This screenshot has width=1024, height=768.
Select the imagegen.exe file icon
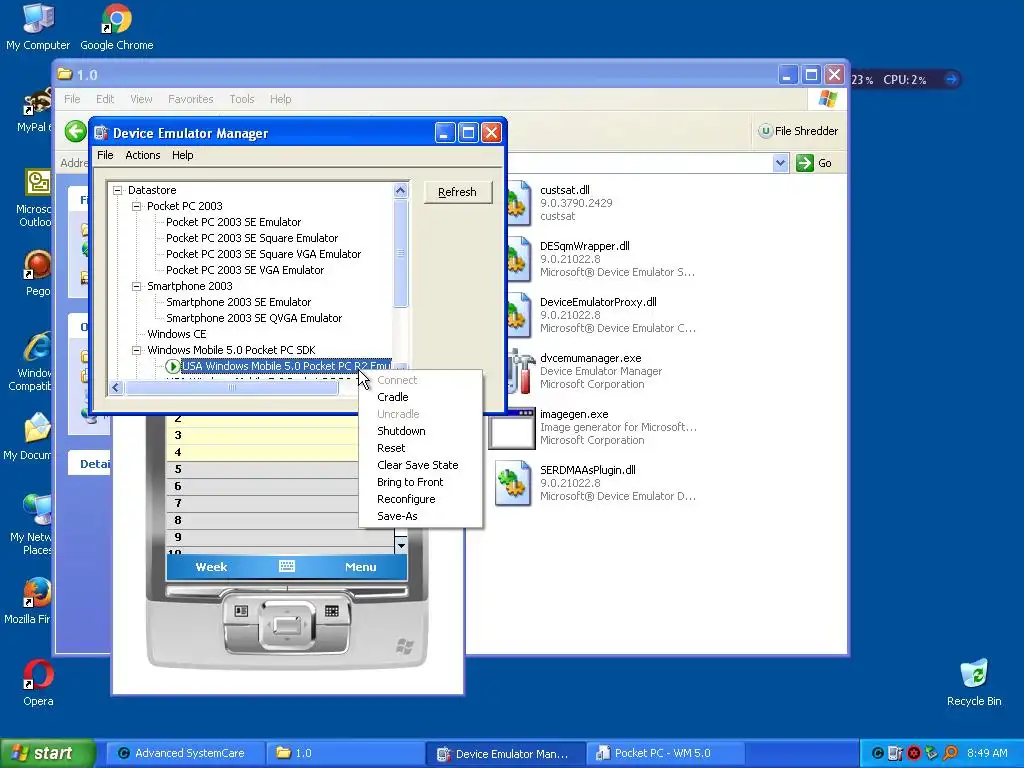click(x=512, y=428)
